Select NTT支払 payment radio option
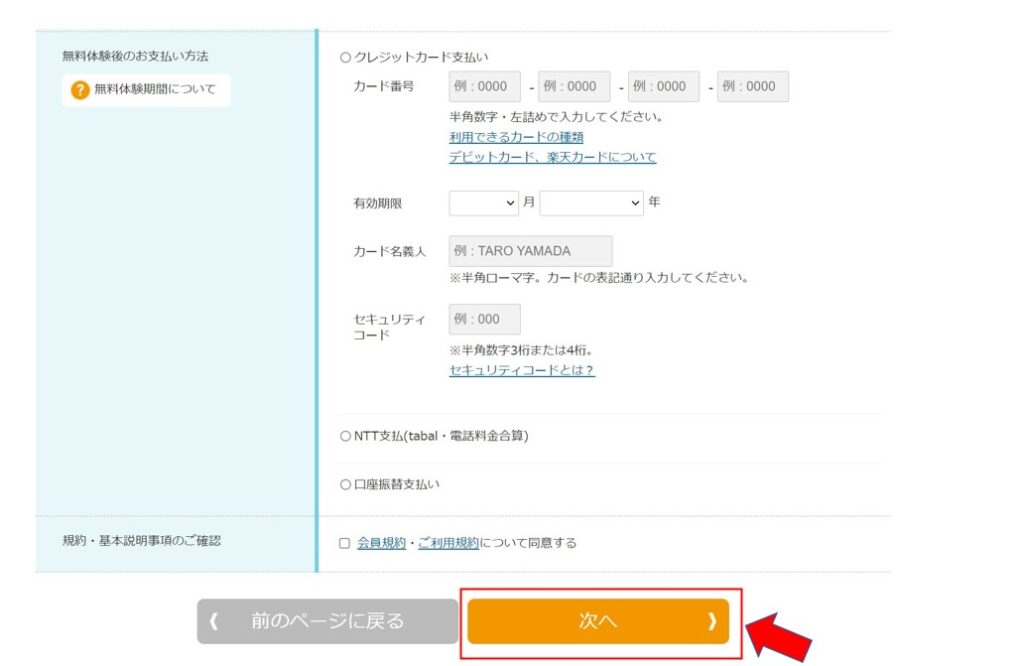This screenshot has width=1024, height=666. [x=346, y=436]
